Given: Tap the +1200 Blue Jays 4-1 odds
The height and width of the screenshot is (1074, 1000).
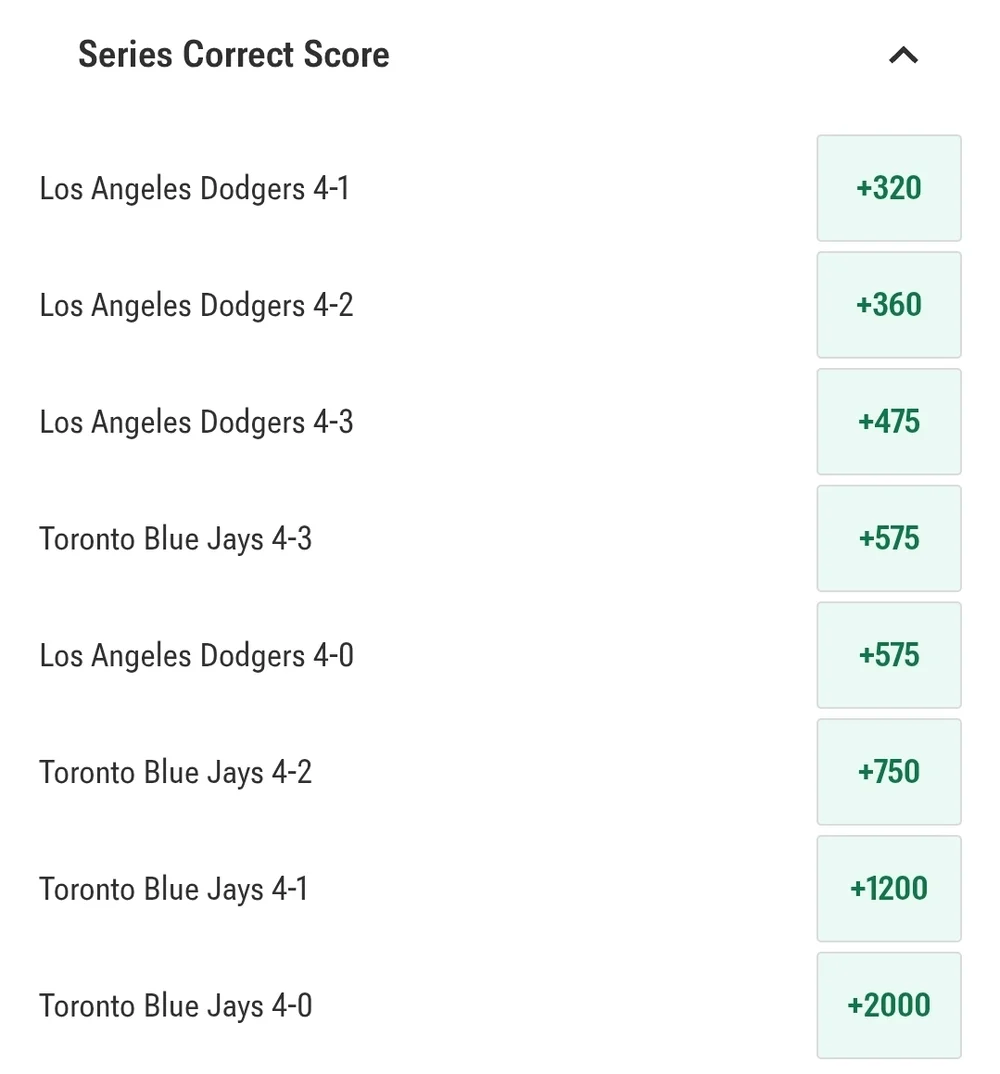Looking at the screenshot, I should 888,889.
